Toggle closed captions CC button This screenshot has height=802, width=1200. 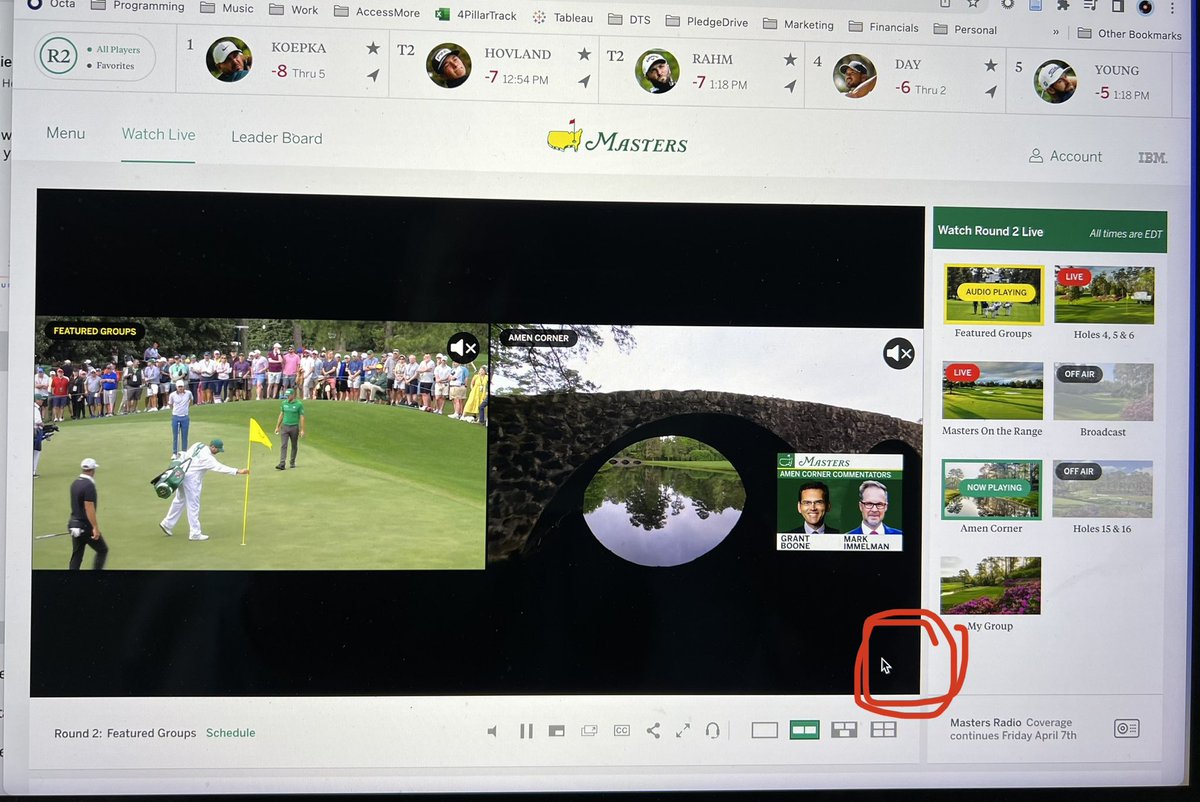click(621, 731)
